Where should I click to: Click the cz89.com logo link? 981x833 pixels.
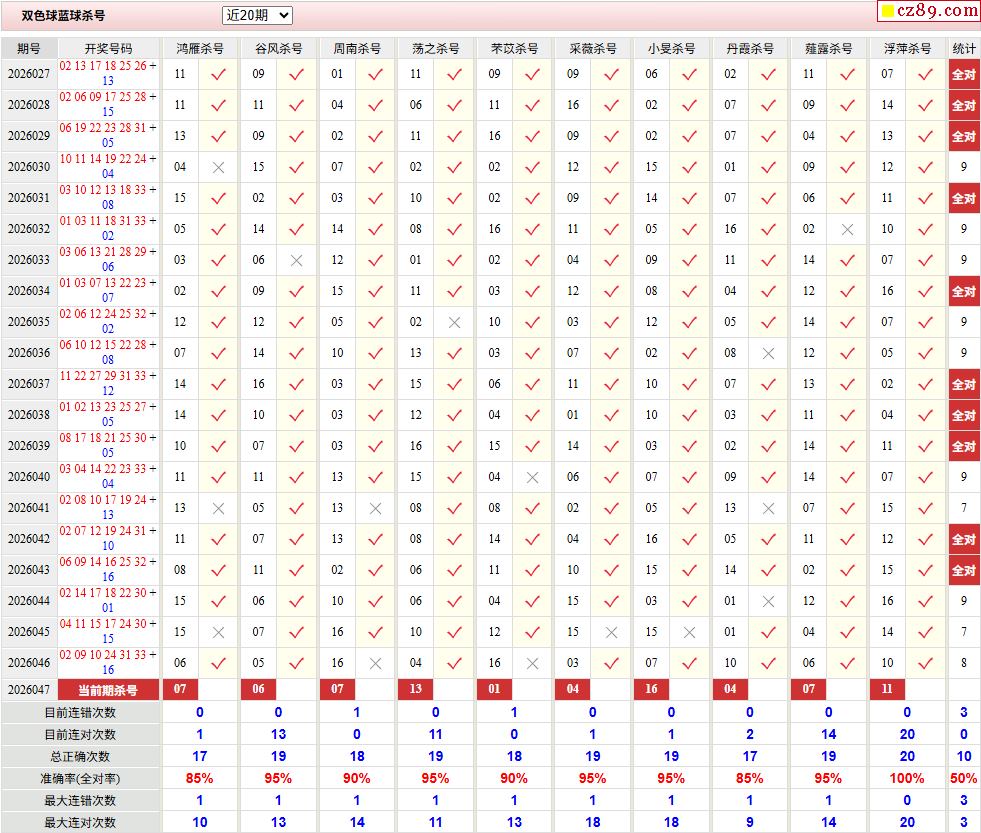[x=929, y=11]
